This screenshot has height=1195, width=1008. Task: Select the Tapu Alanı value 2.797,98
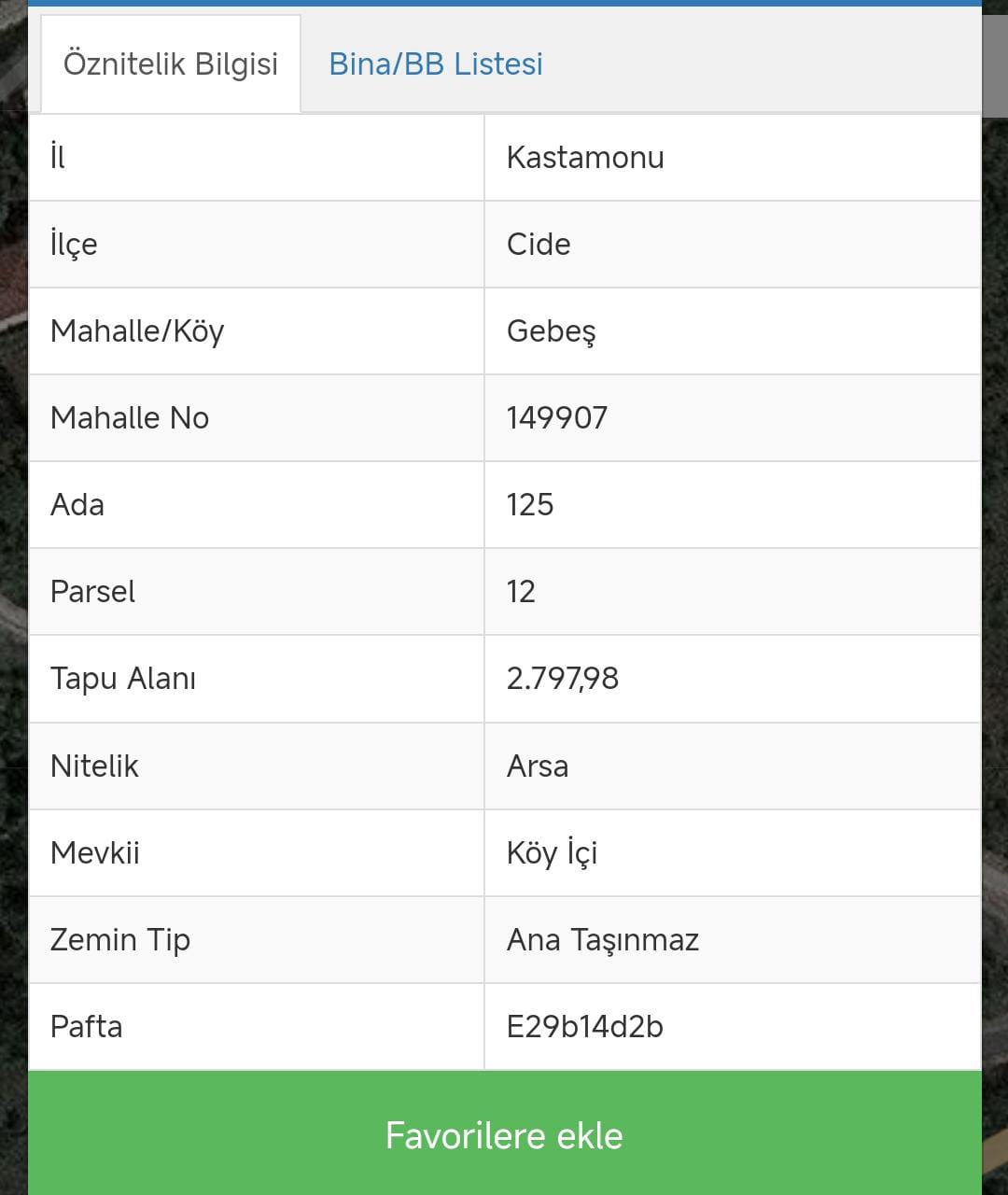563,678
